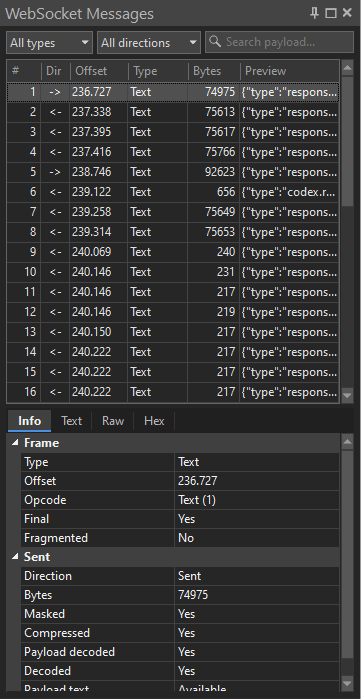Screen dimensions: 361x699
Task: Select message with 75766 bytes
Action: 173,152
